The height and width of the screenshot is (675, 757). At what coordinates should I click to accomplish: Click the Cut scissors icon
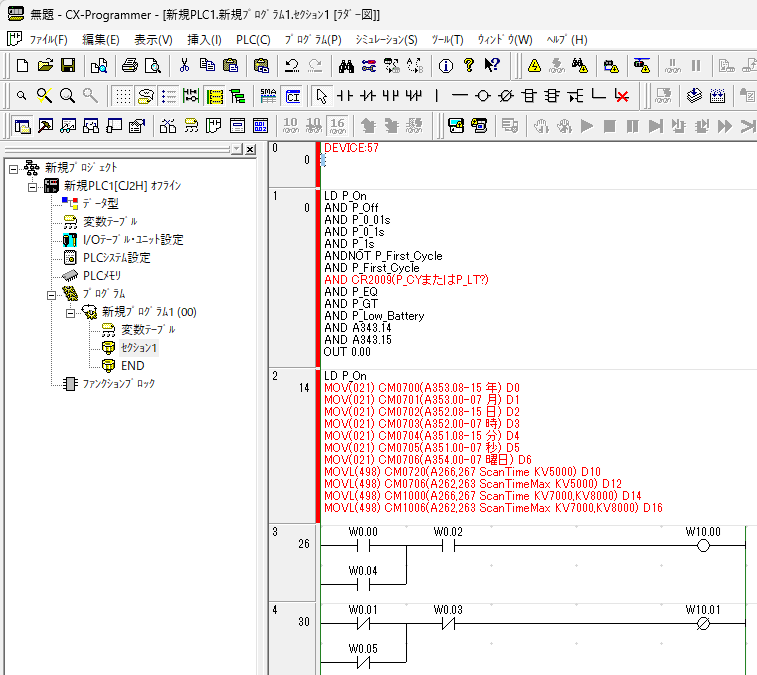[x=184, y=66]
